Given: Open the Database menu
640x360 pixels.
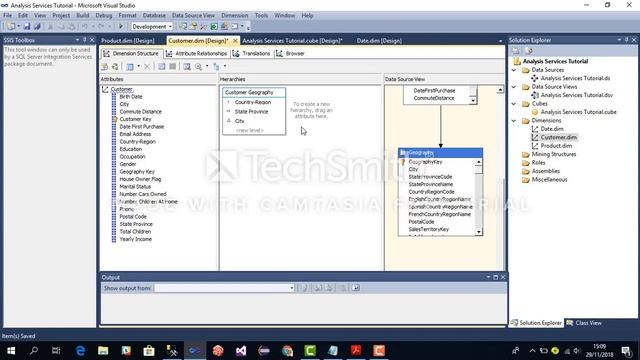Looking at the screenshot, I should 154,16.
